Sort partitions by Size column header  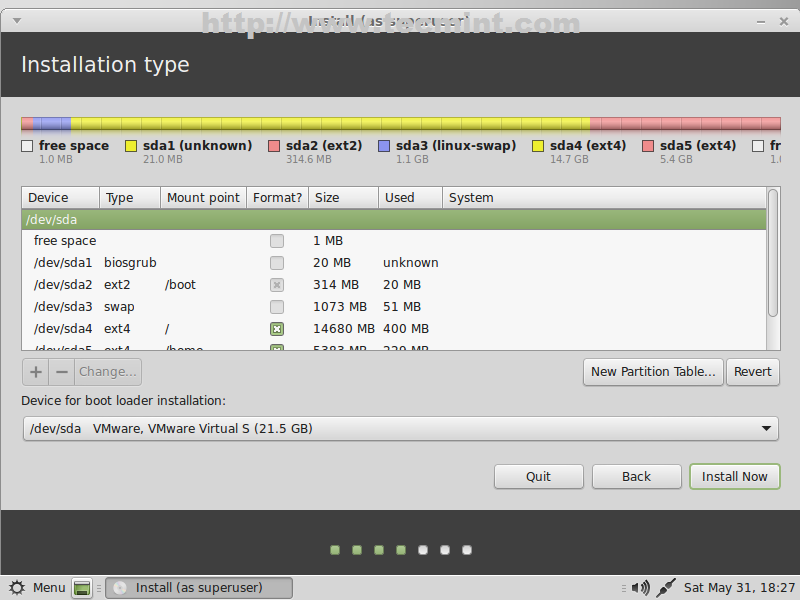(x=343, y=198)
